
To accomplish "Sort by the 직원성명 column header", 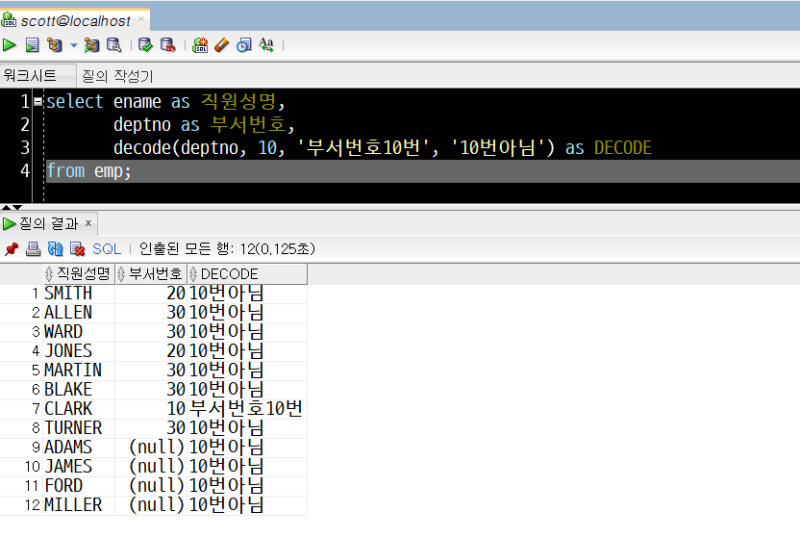I will 79,274.
